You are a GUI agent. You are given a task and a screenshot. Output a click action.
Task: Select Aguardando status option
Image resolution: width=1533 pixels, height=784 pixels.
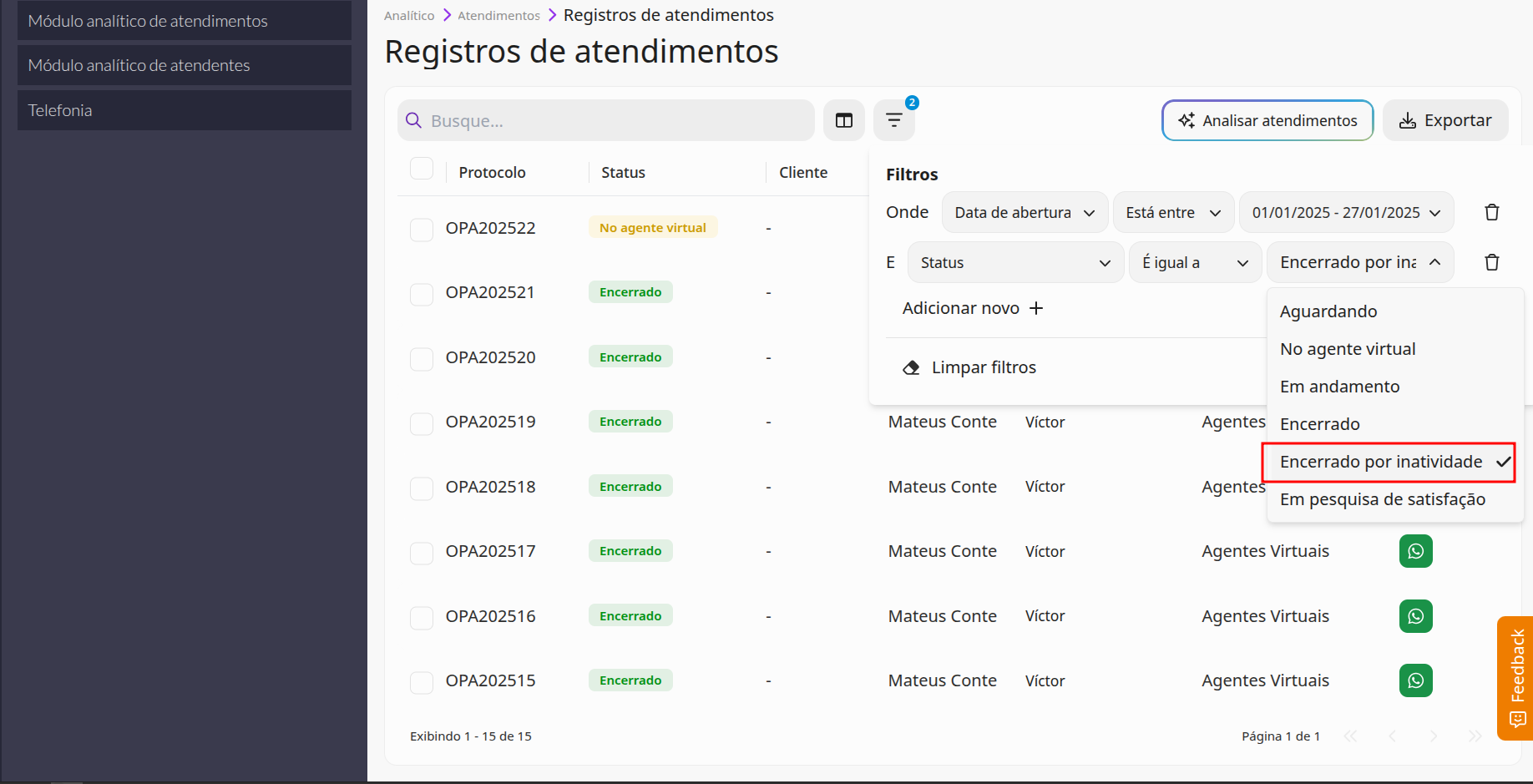point(1394,311)
